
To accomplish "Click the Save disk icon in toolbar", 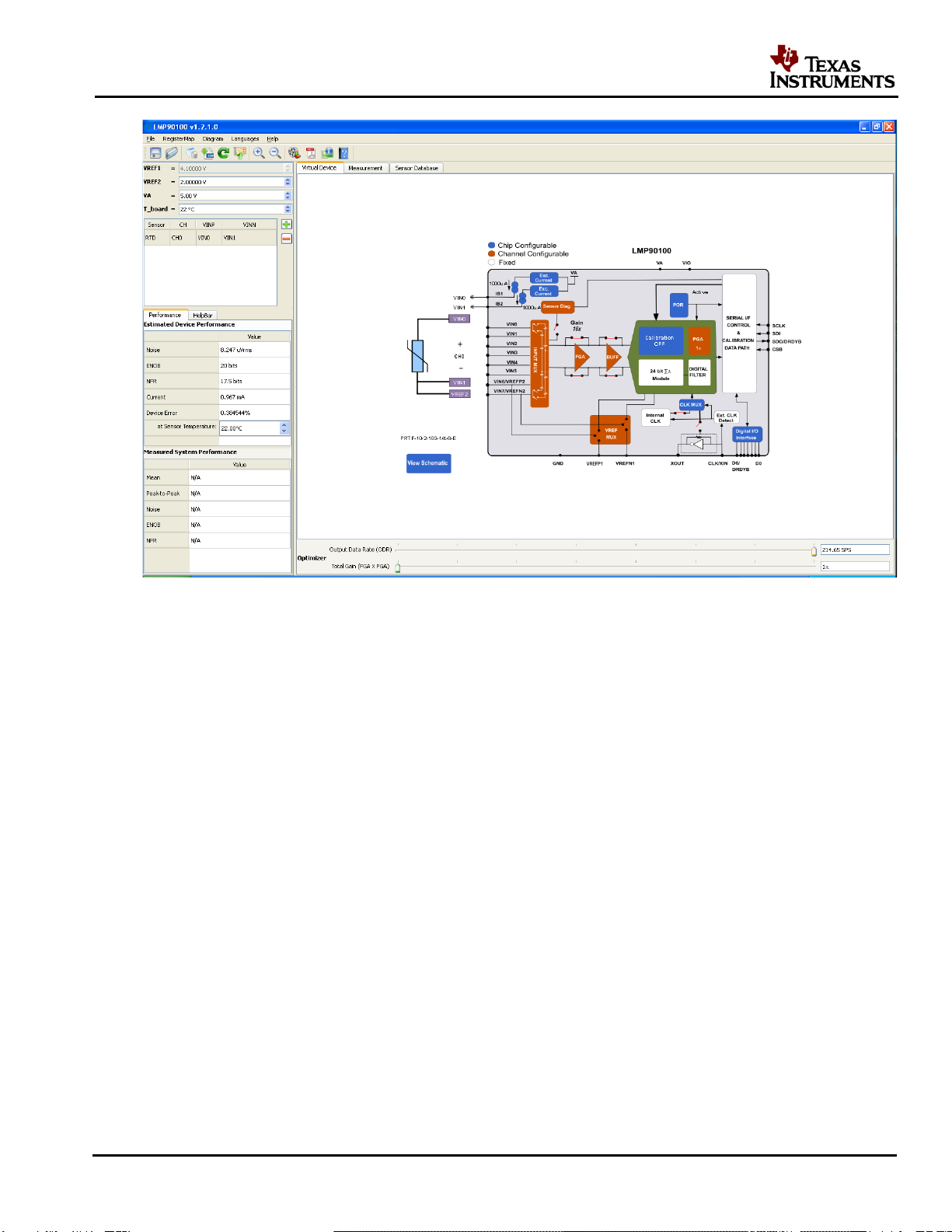I will coord(155,153).
